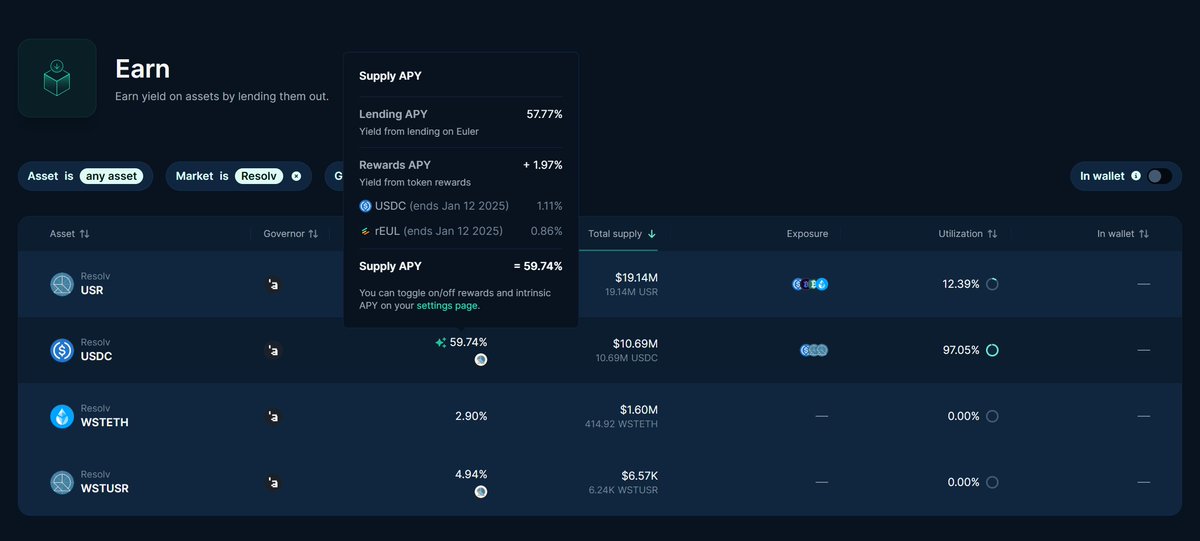Click the sparkle icon beside 59.74%
This screenshot has height=541, width=1200.
(440, 342)
